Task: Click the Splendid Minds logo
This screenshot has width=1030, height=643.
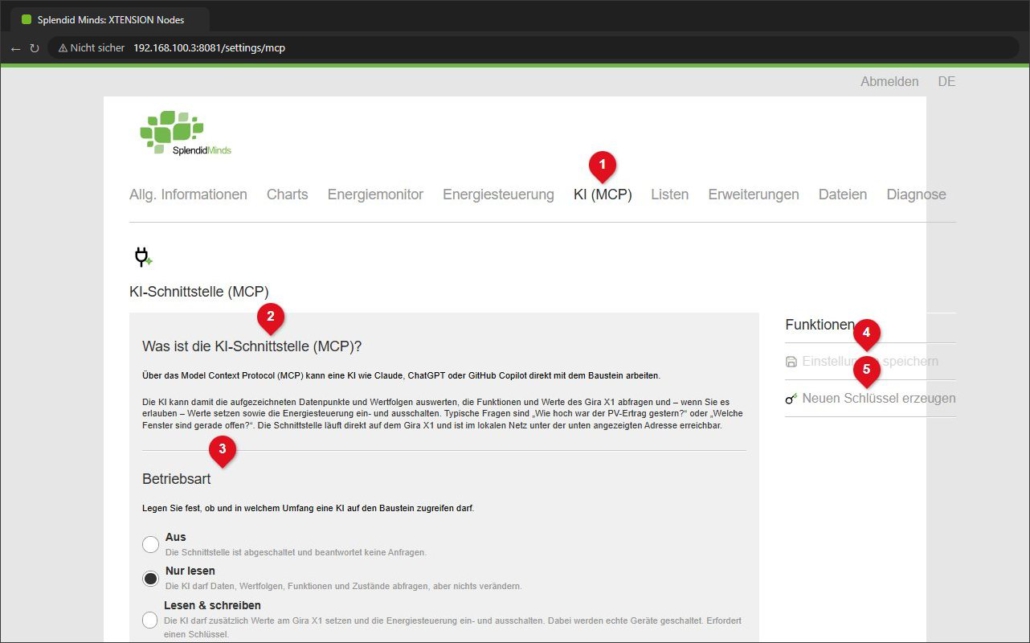Action: [x=185, y=133]
